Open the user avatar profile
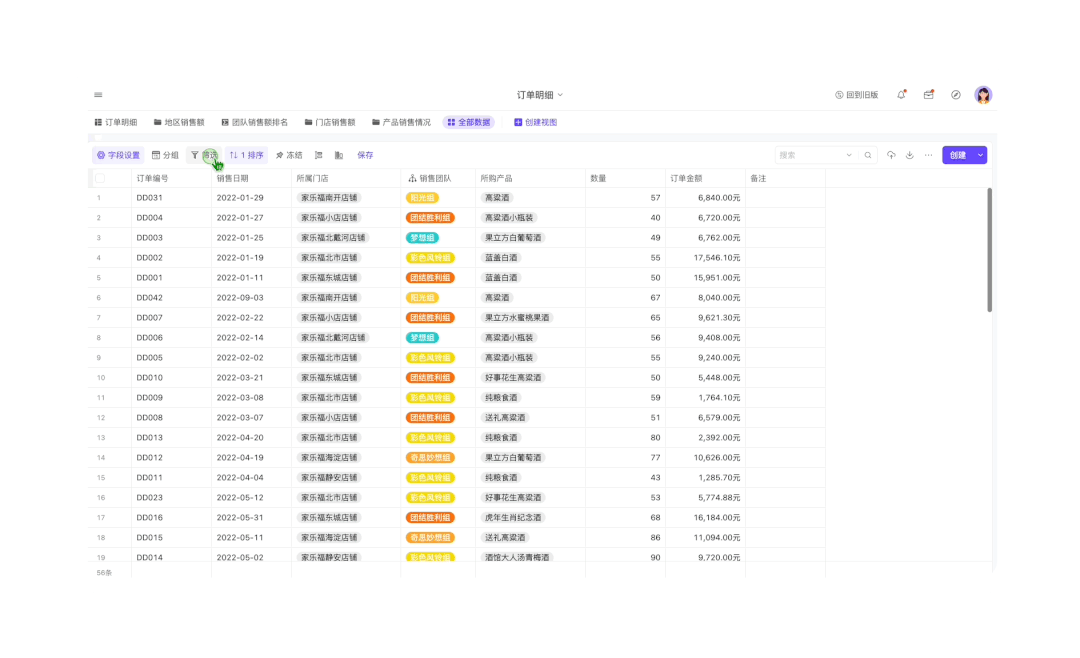1080x658 pixels. pyautogui.click(x=983, y=95)
